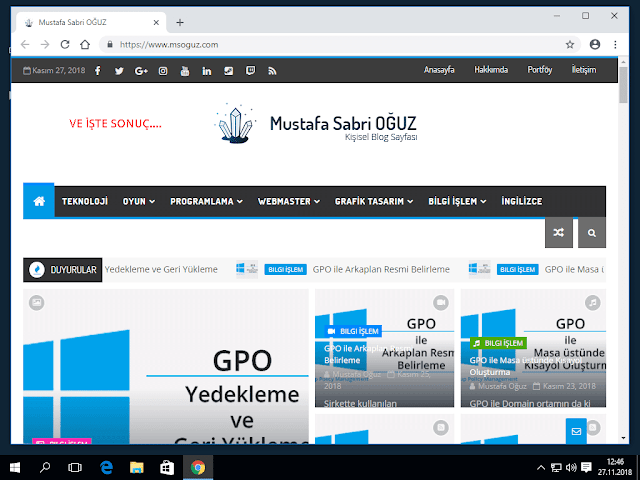Open ticker headline Yedekleme ve Geri Yükleme

(161, 269)
